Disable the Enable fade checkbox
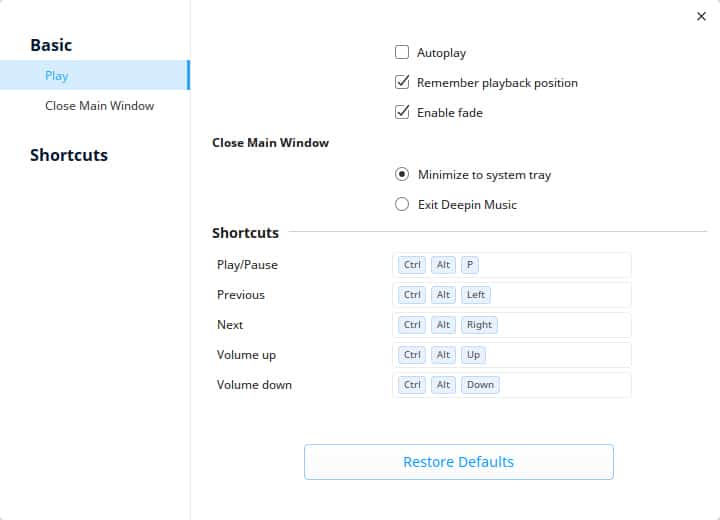Screen dimensions: 720x520 402,112
